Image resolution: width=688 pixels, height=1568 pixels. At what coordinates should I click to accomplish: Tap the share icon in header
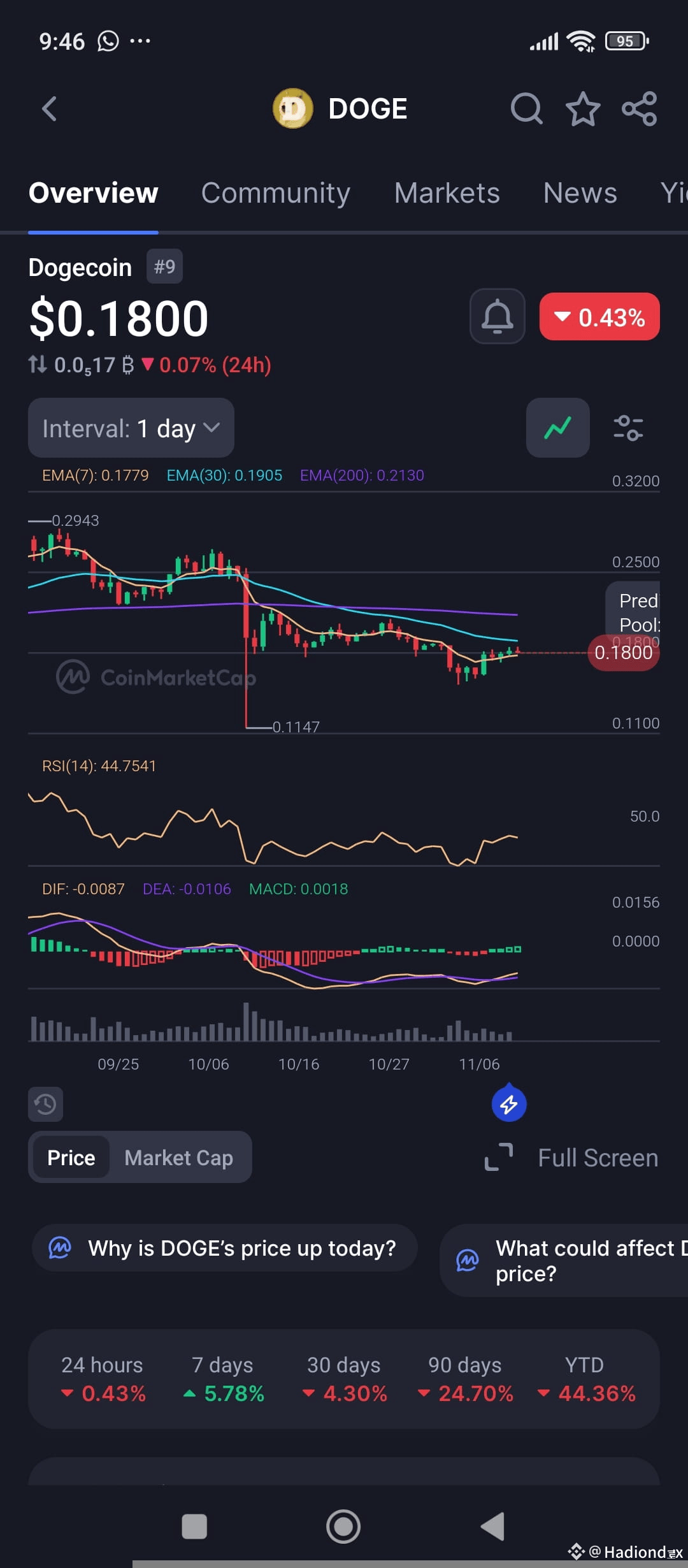pyautogui.click(x=640, y=108)
